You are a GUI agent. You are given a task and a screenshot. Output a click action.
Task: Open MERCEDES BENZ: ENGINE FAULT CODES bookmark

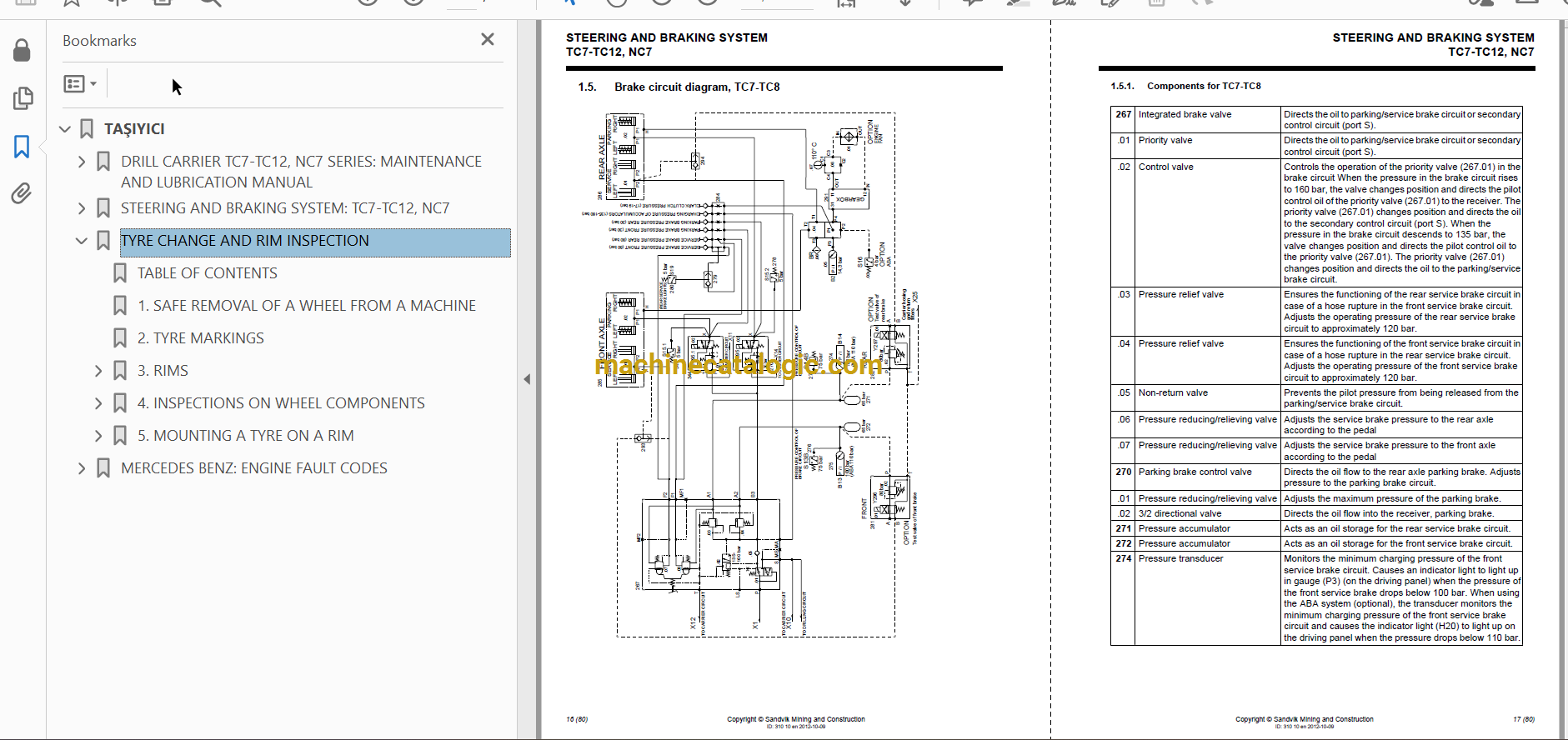(254, 468)
